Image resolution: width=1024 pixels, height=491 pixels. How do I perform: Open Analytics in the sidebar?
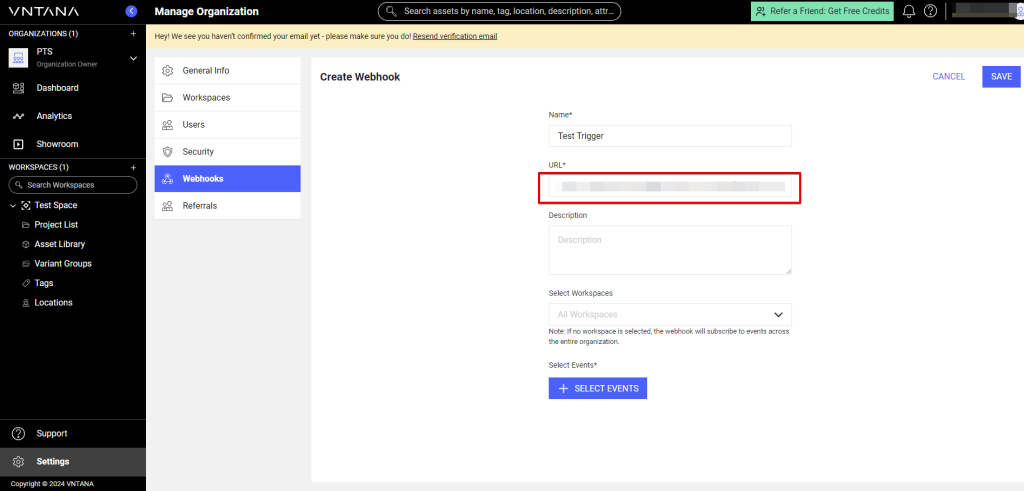pos(54,116)
